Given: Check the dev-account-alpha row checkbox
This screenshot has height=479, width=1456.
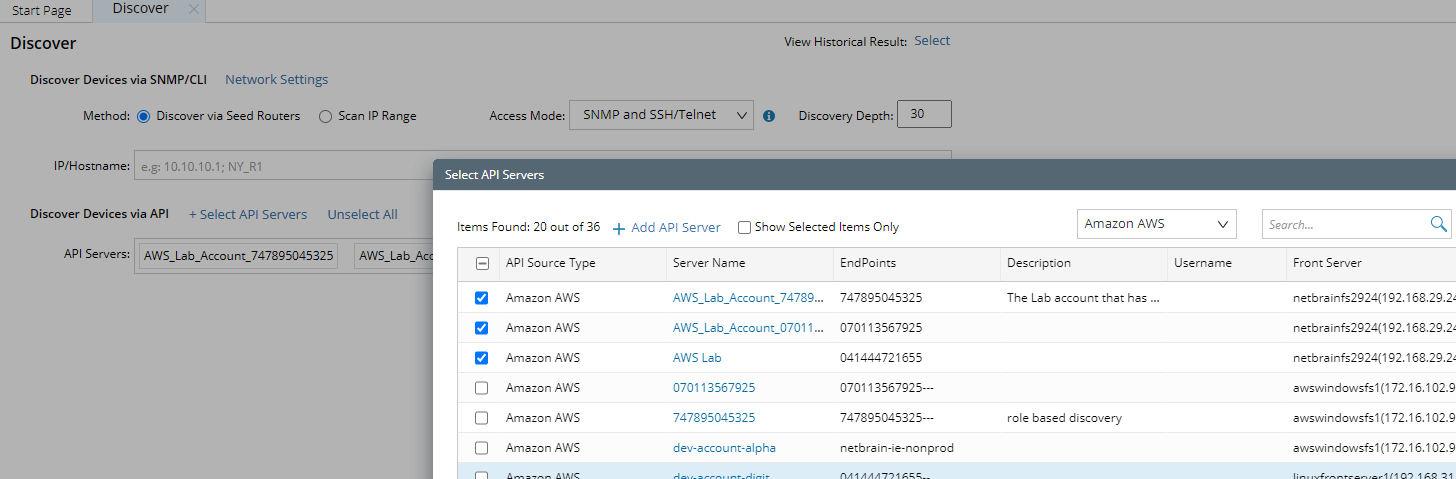Looking at the screenshot, I should 482,447.
